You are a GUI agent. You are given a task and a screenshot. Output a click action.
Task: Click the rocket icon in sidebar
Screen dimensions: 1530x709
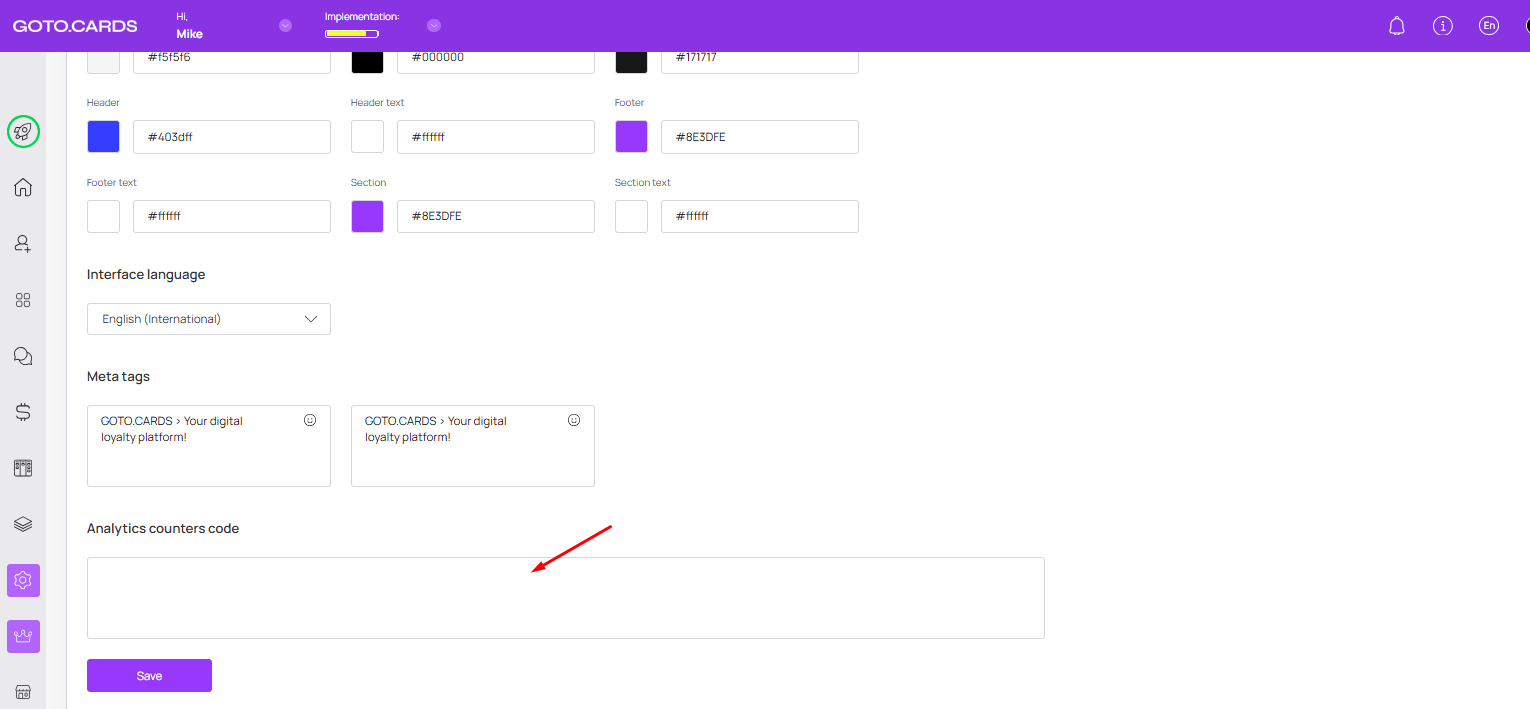[x=23, y=131]
